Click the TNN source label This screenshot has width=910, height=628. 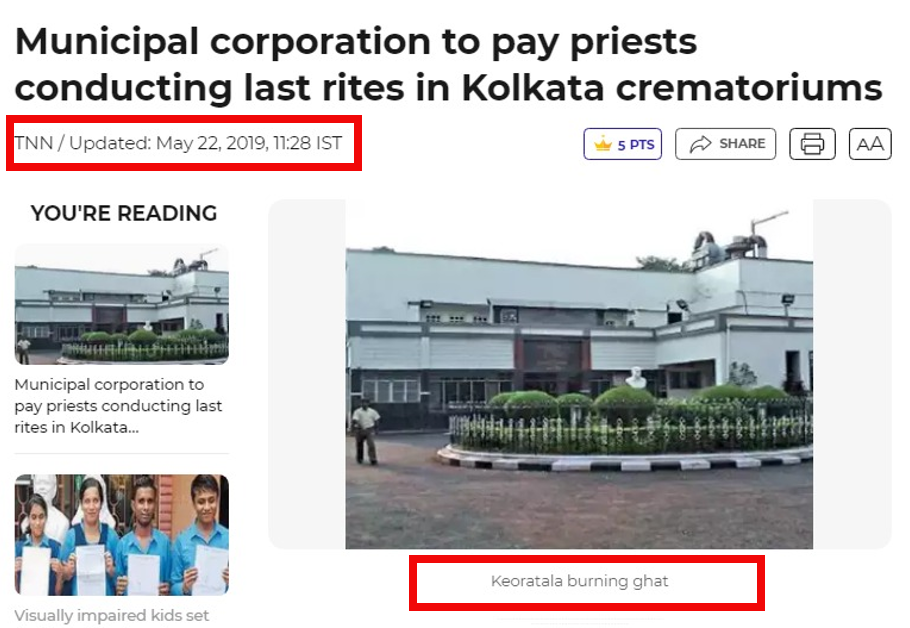(x=34, y=143)
